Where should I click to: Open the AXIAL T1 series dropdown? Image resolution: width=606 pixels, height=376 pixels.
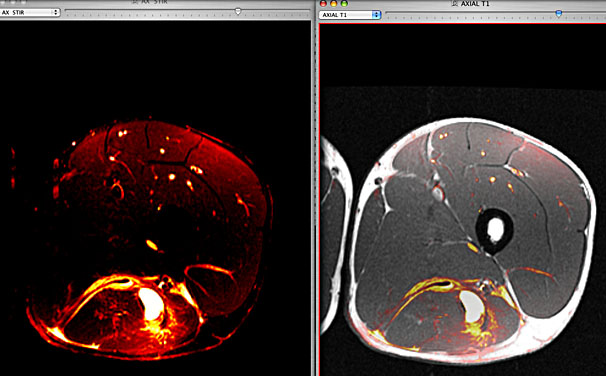click(x=350, y=15)
